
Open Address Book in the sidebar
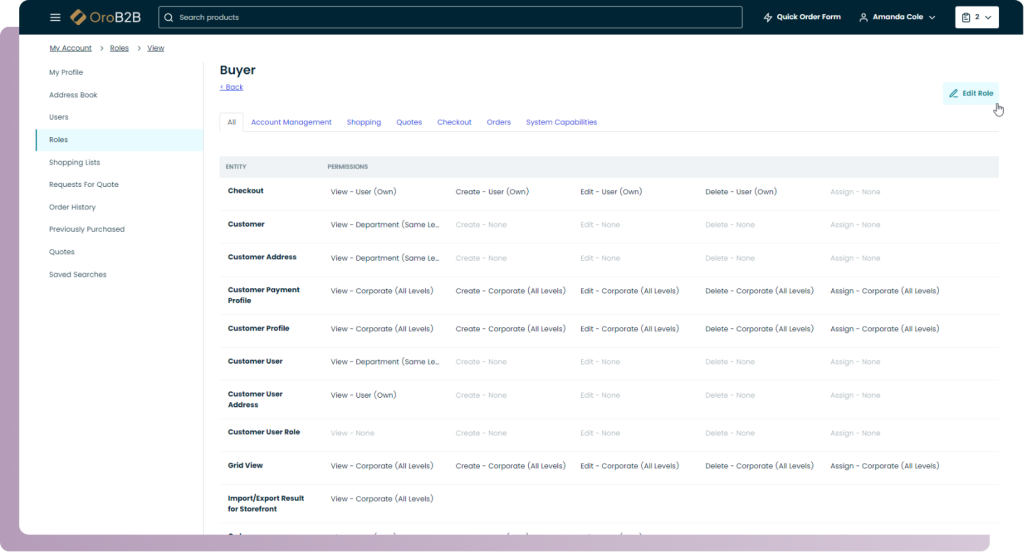[x=73, y=95]
